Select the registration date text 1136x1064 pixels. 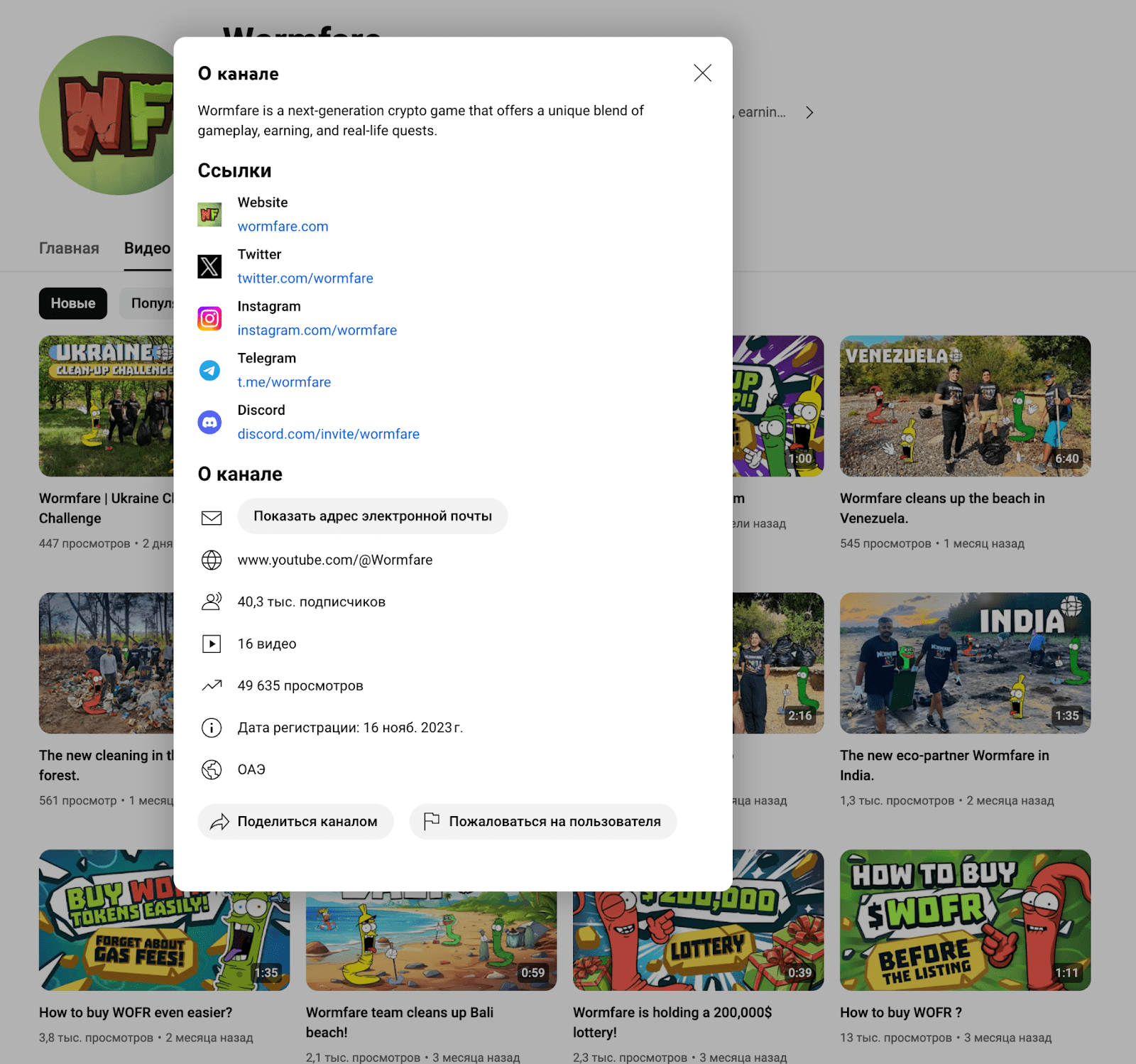[x=350, y=727]
